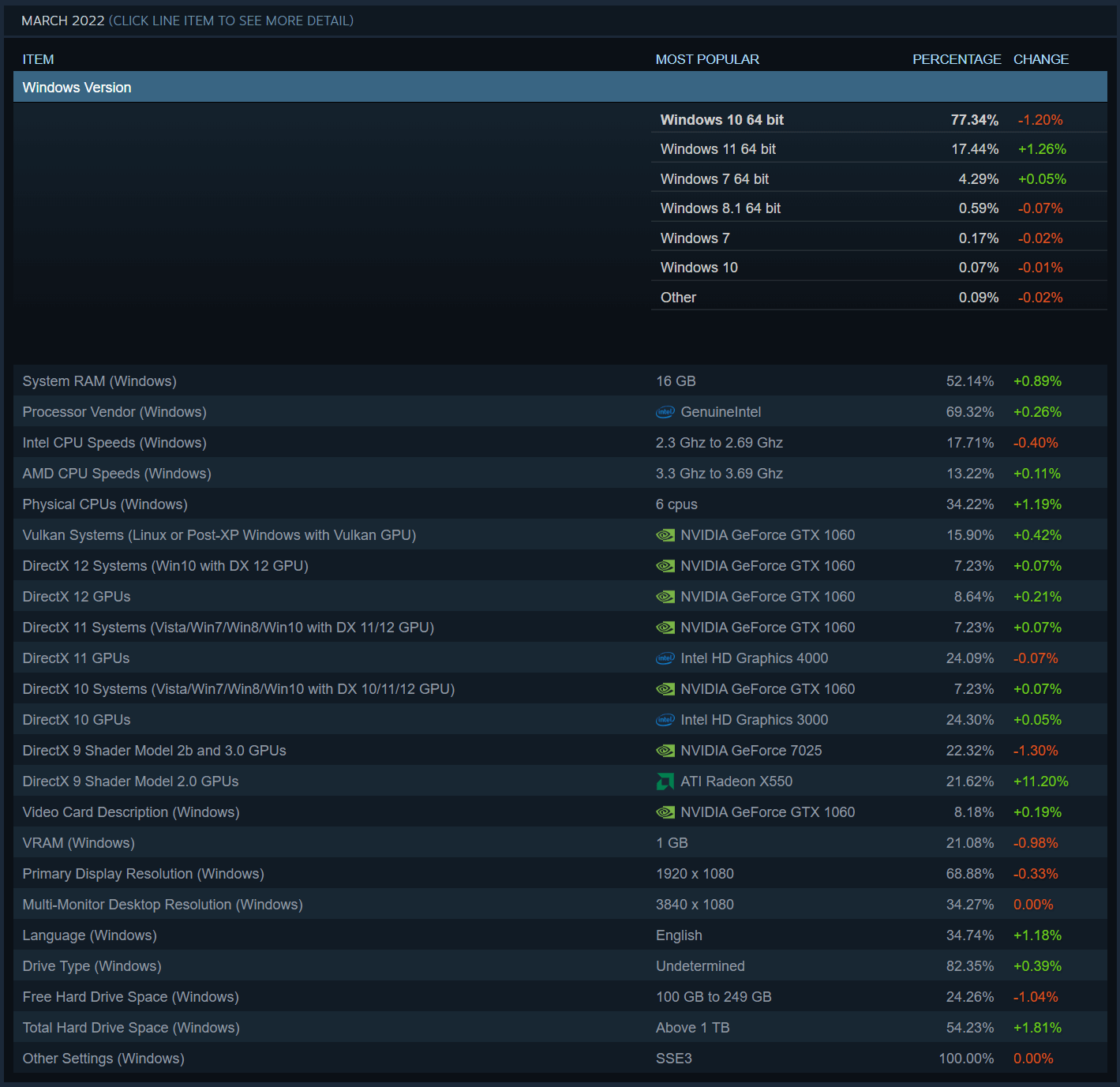The image size is (1120, 1087).
Task: Open DirectX 9 Shader Model 2b and 3.0 GPUs
Action: 560,750
